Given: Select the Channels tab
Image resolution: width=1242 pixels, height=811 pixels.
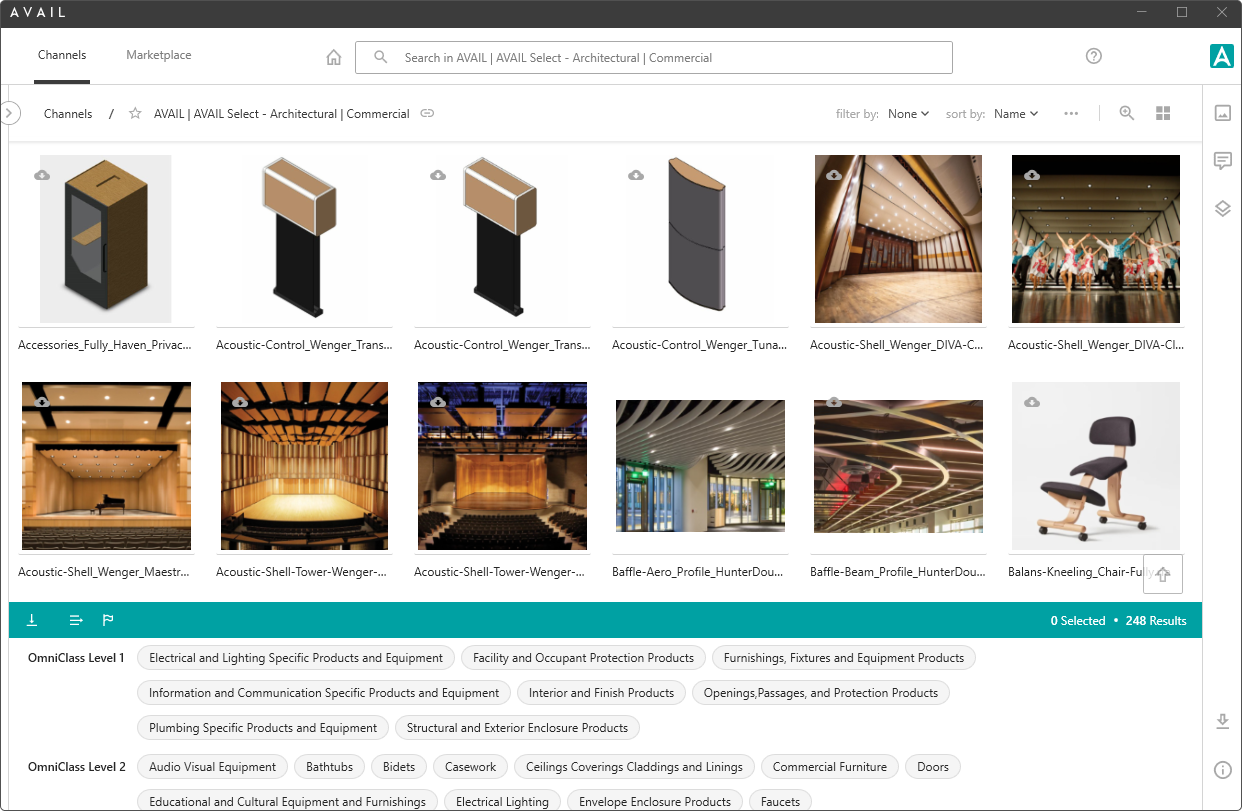Looking at the screenshot, I should coord(62,56).
